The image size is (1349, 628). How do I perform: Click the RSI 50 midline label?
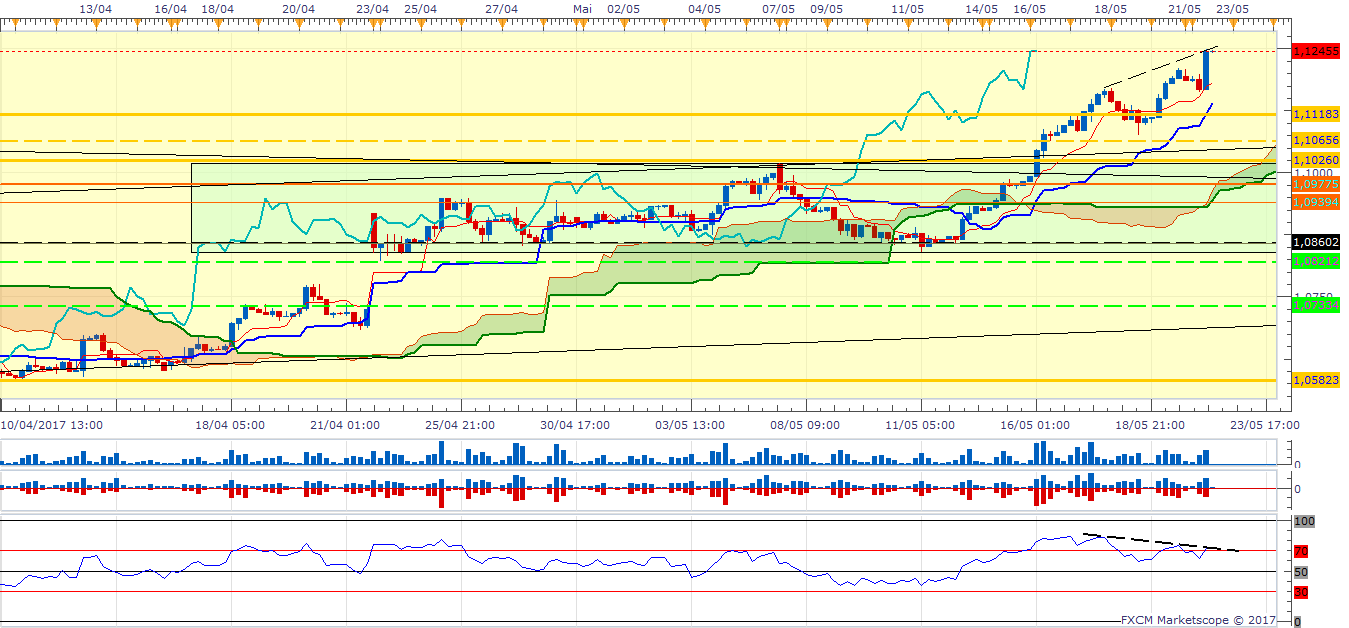click(1301, 572)
